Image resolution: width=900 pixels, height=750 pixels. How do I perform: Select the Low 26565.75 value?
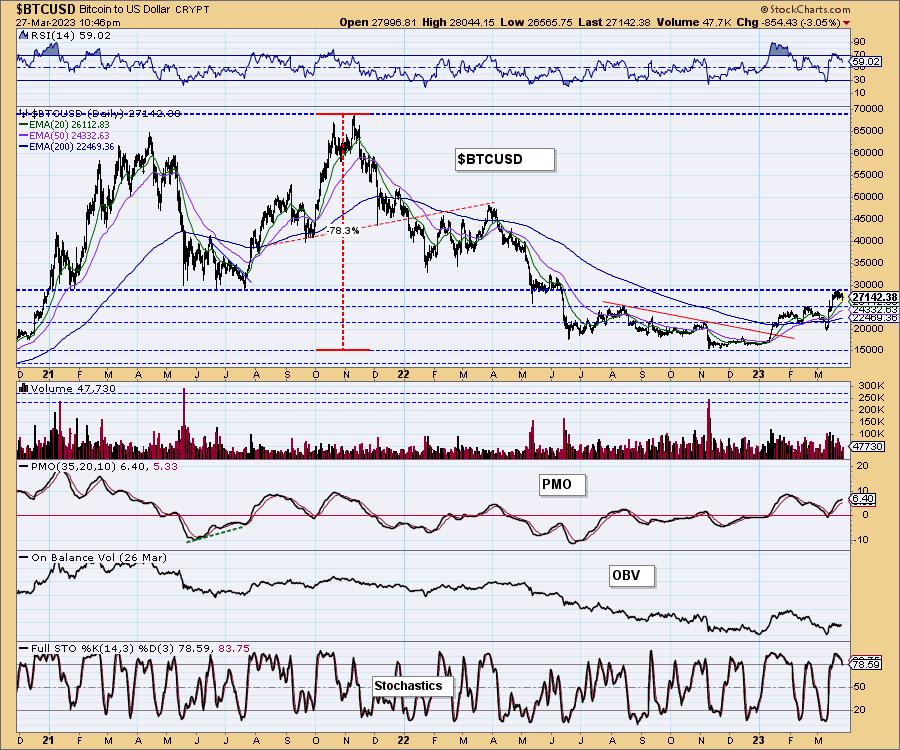pyautogui.click(x=536, y=22)
